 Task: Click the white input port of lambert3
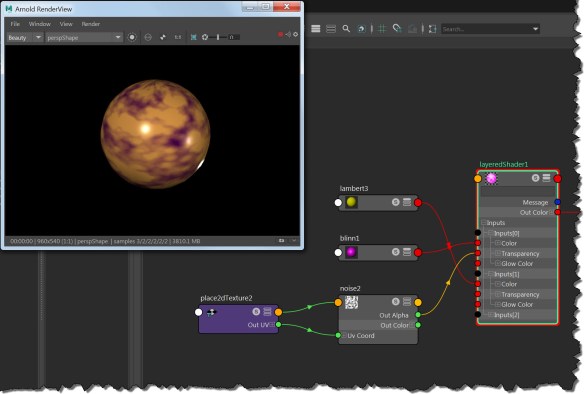pos(338,203)
